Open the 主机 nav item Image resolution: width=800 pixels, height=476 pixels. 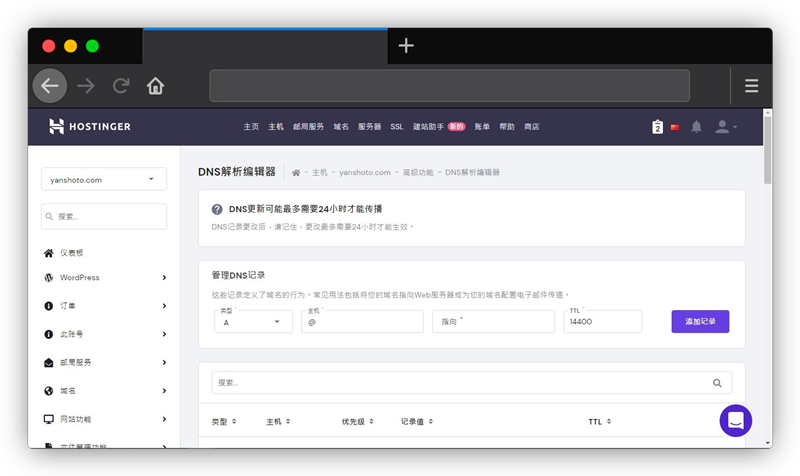276,127
